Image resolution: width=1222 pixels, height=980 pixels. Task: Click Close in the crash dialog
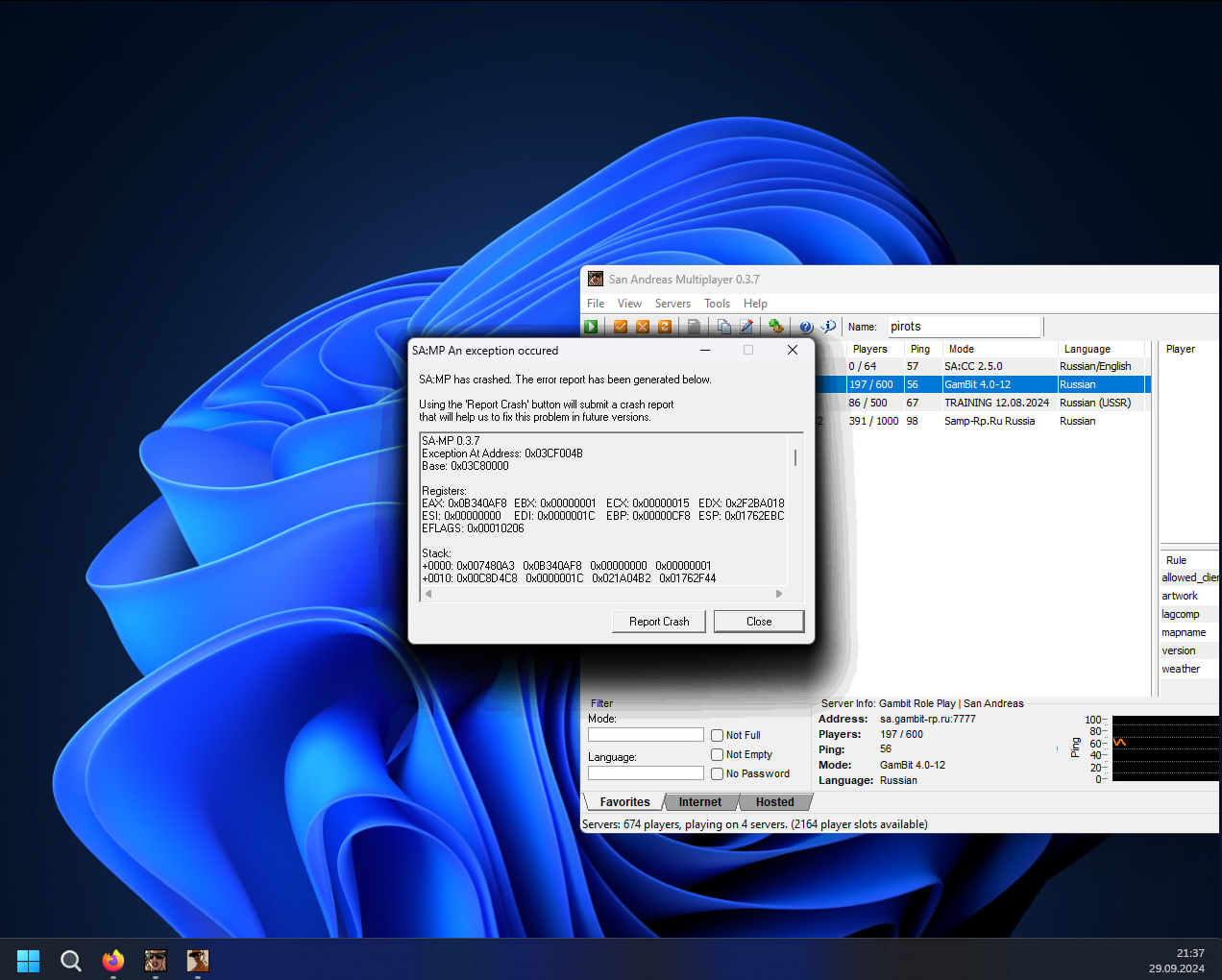[759, 622]
